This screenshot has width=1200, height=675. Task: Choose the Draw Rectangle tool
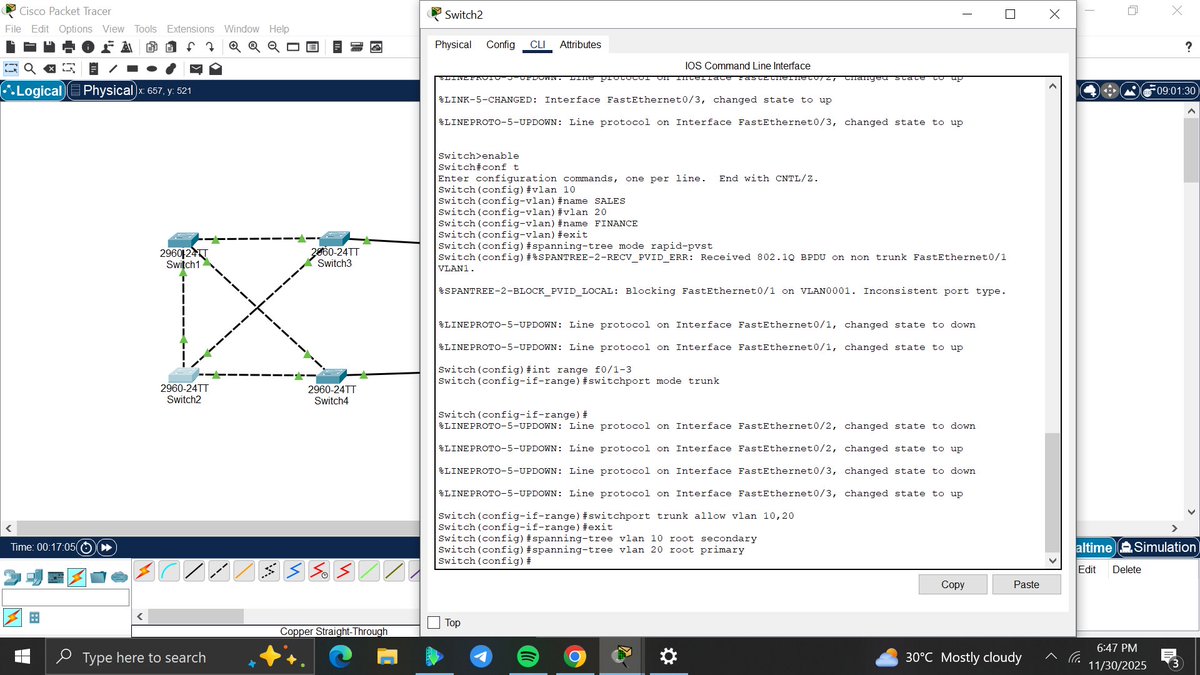(132, 69)
